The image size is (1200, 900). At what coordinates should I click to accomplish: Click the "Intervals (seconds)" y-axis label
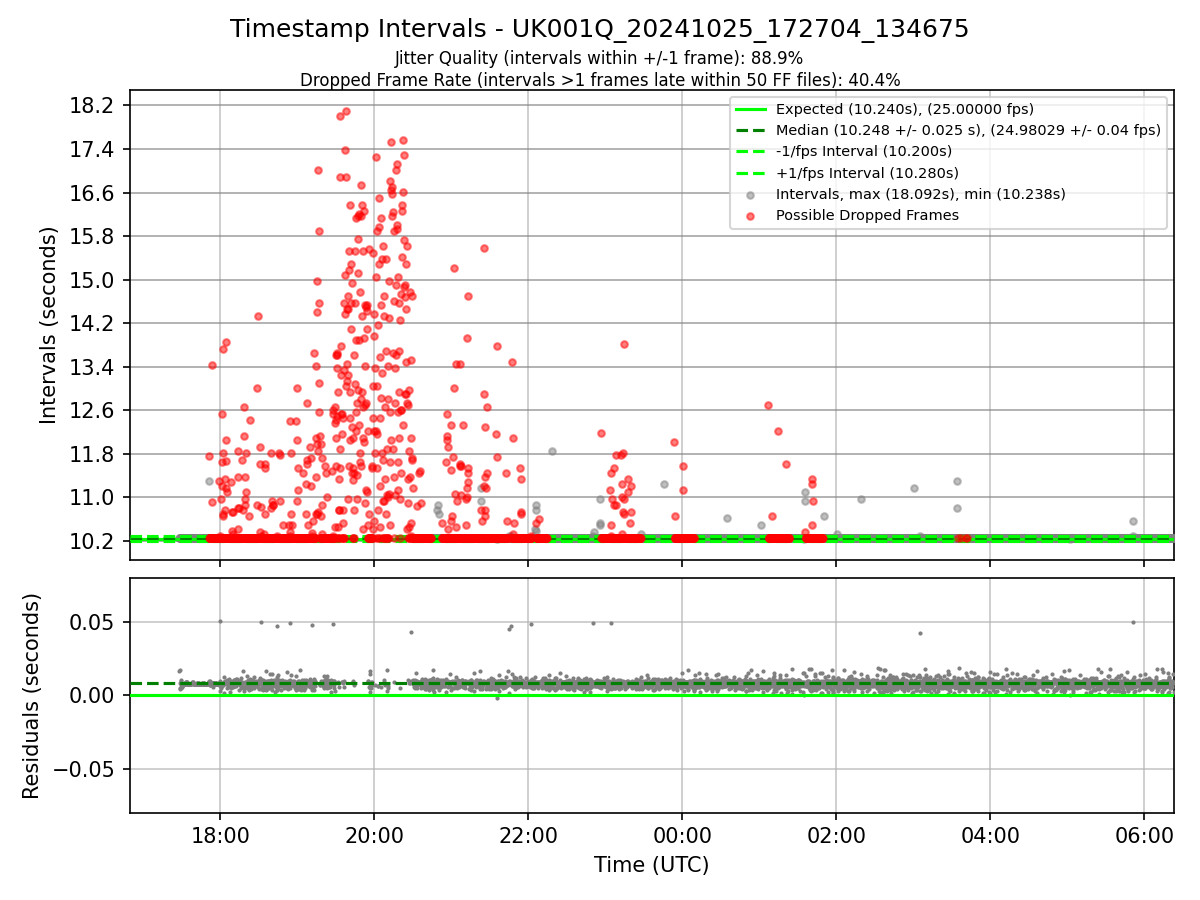pyautogui.click(x=48, y=325)
